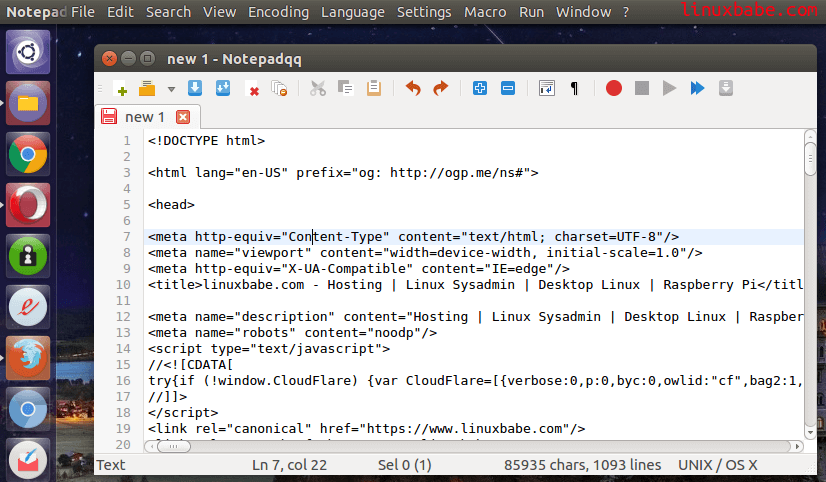Viewport: 826px width, 482px height.
Task: Click the Cut scissors icon
Action: coord(318,89)
